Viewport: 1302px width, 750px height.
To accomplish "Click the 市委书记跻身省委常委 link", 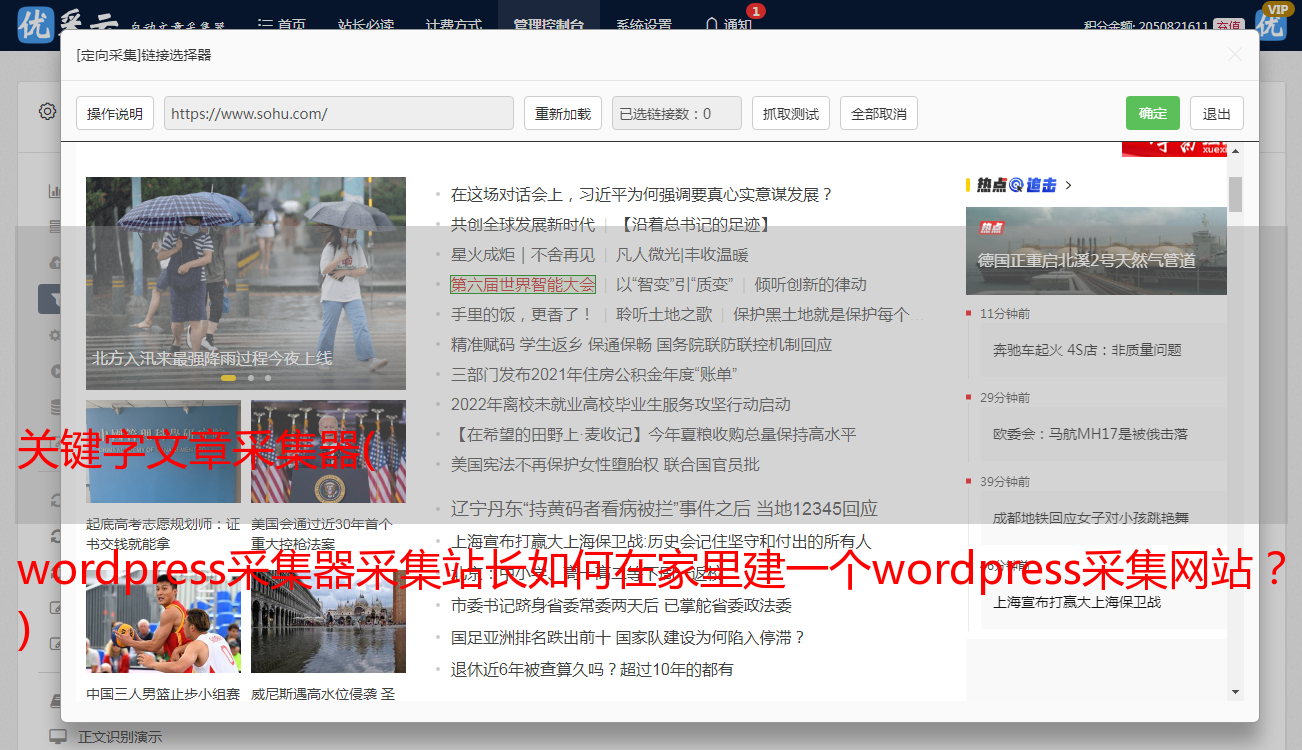I will pos(621,605).
